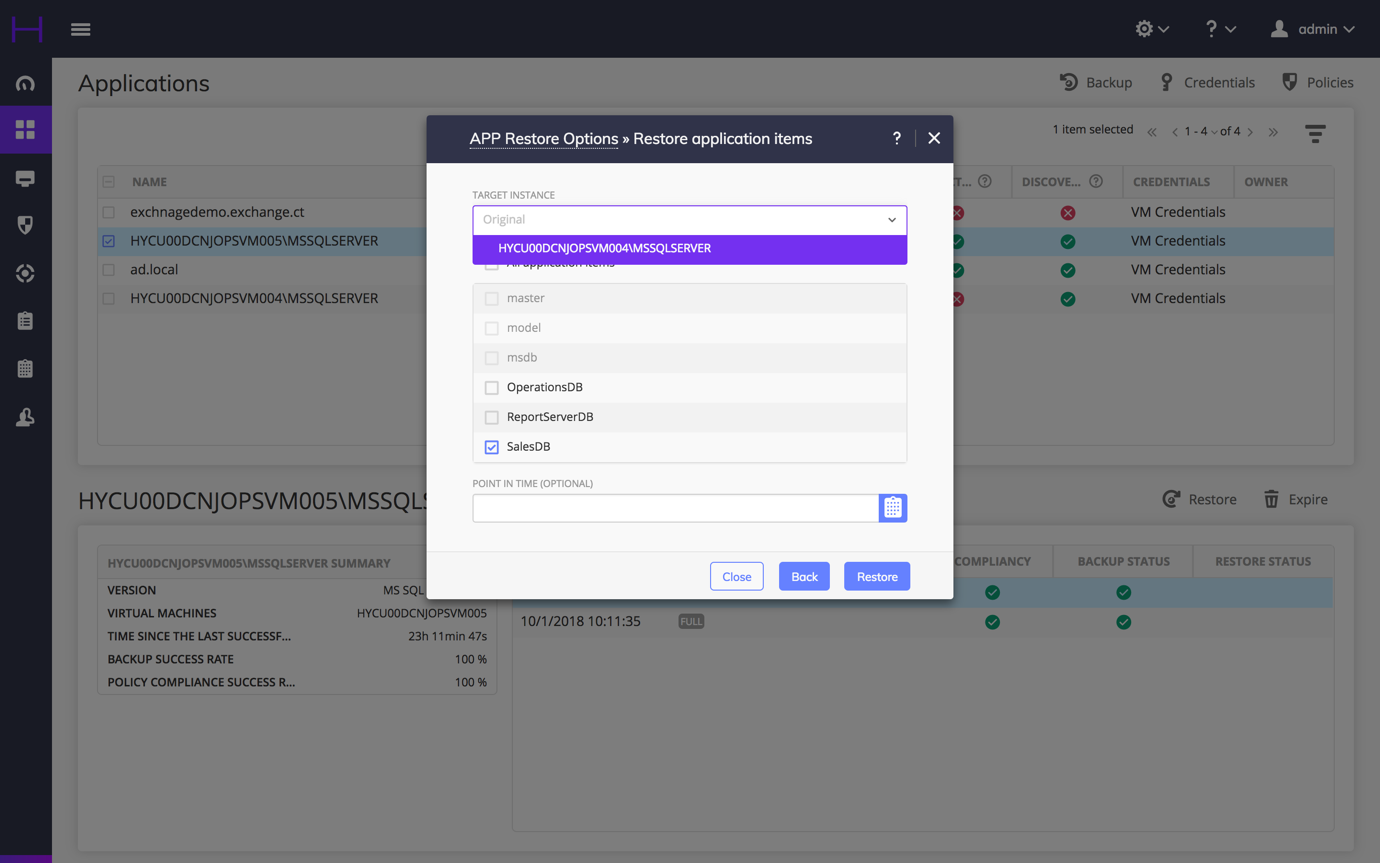This screenshot has height=863, width=1380.
Task: Go to Dashboard icon in sidebar
Action: [x=25, y=83]
